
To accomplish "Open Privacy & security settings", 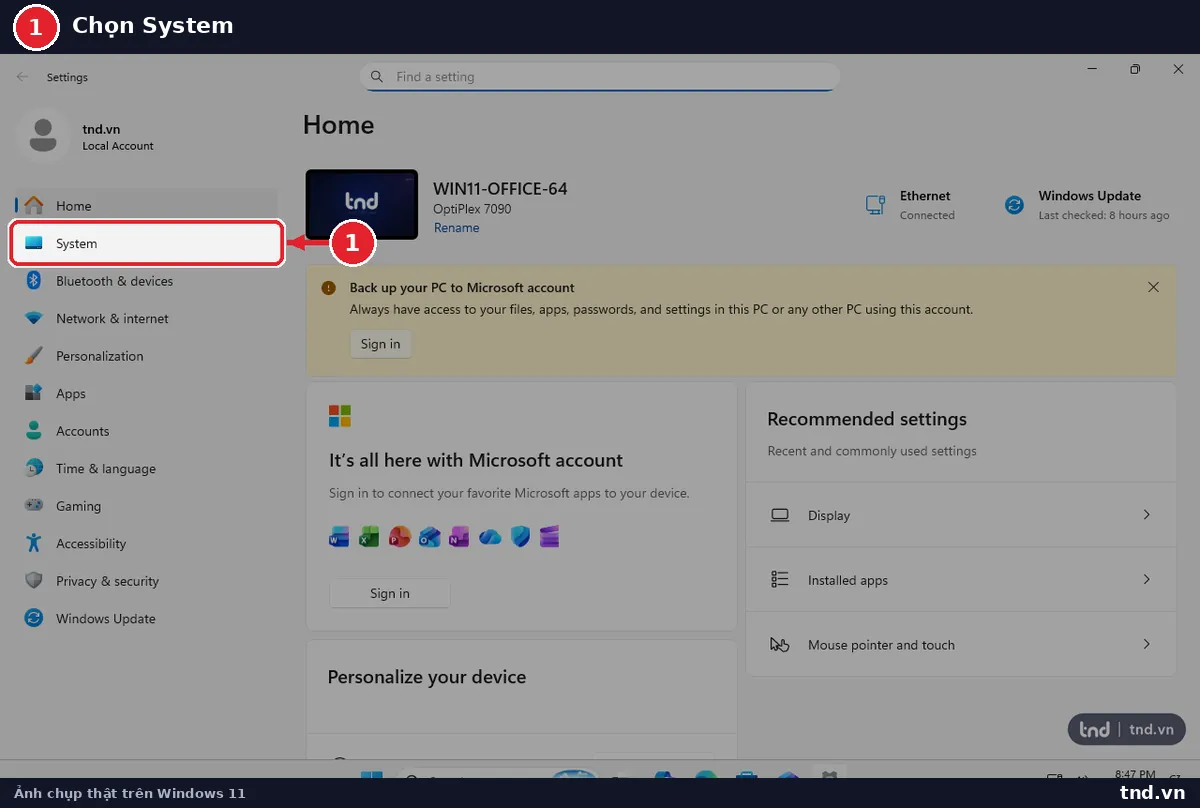I will [x=146, y=581].
